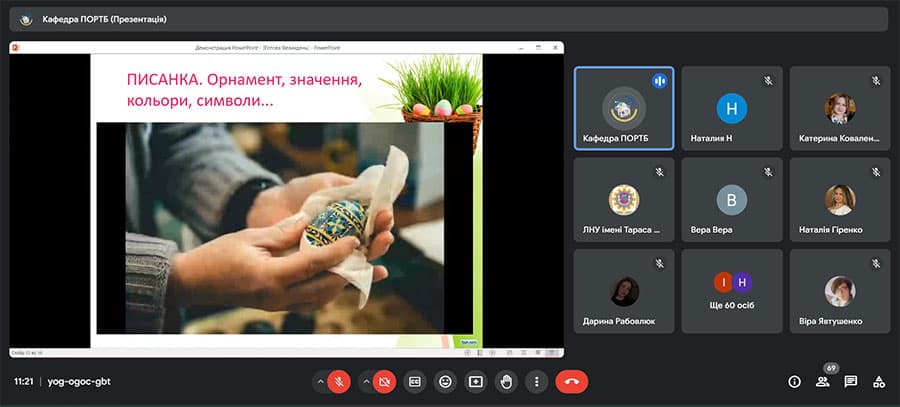Click PowerPoint window title text

tap(267, 48)
